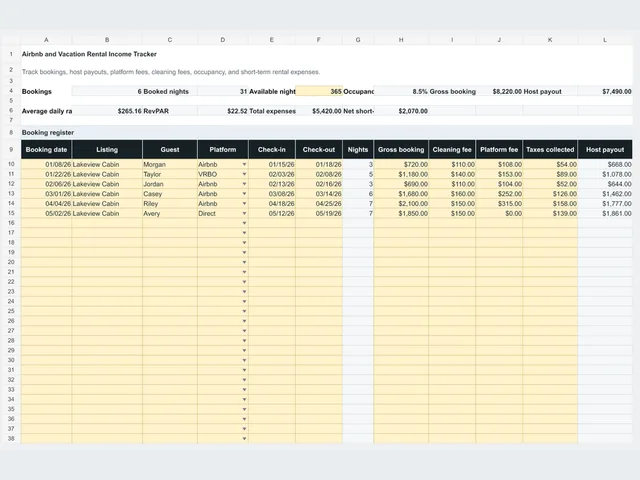The width and height of the screenshot is (640, 480).
Task: Click the Guest column header cell
Action: (x=170, y=149)
